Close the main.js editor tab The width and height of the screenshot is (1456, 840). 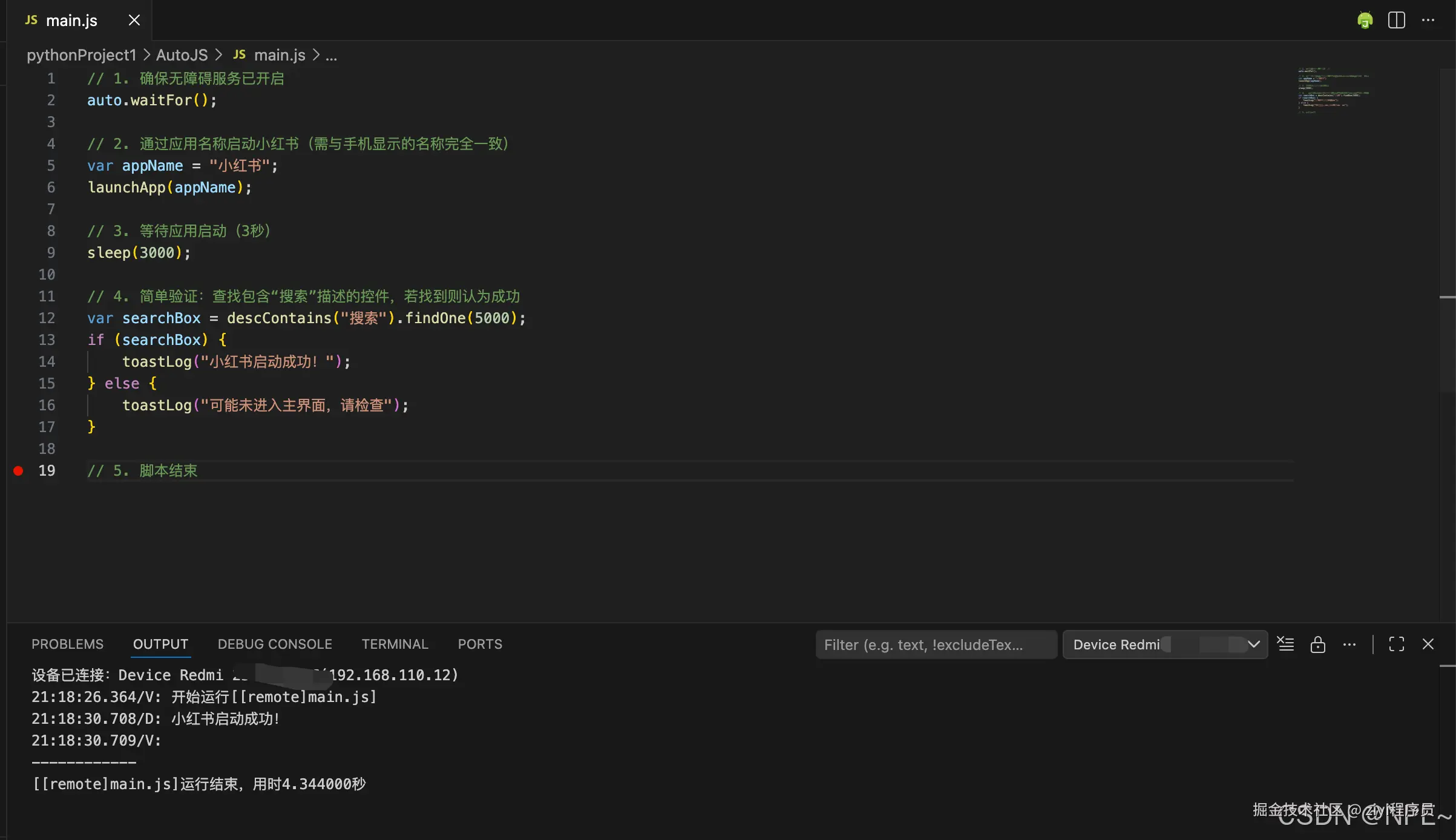[134, 21]
